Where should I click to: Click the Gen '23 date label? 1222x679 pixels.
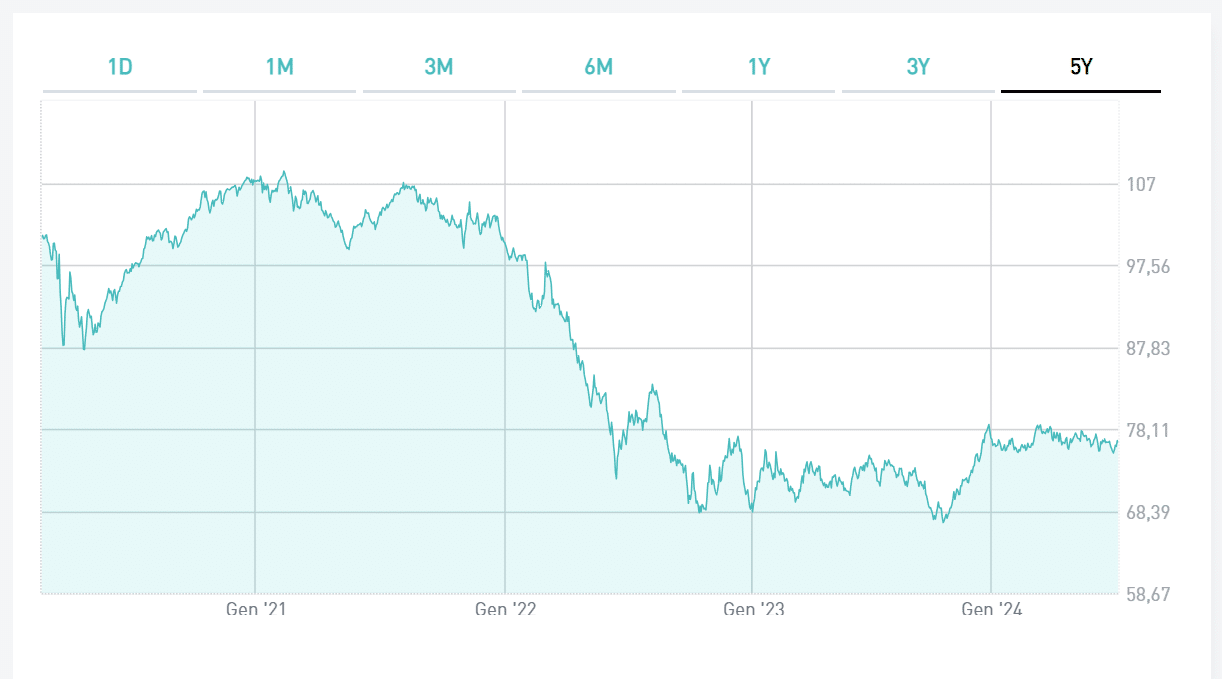tap(753, 609)
